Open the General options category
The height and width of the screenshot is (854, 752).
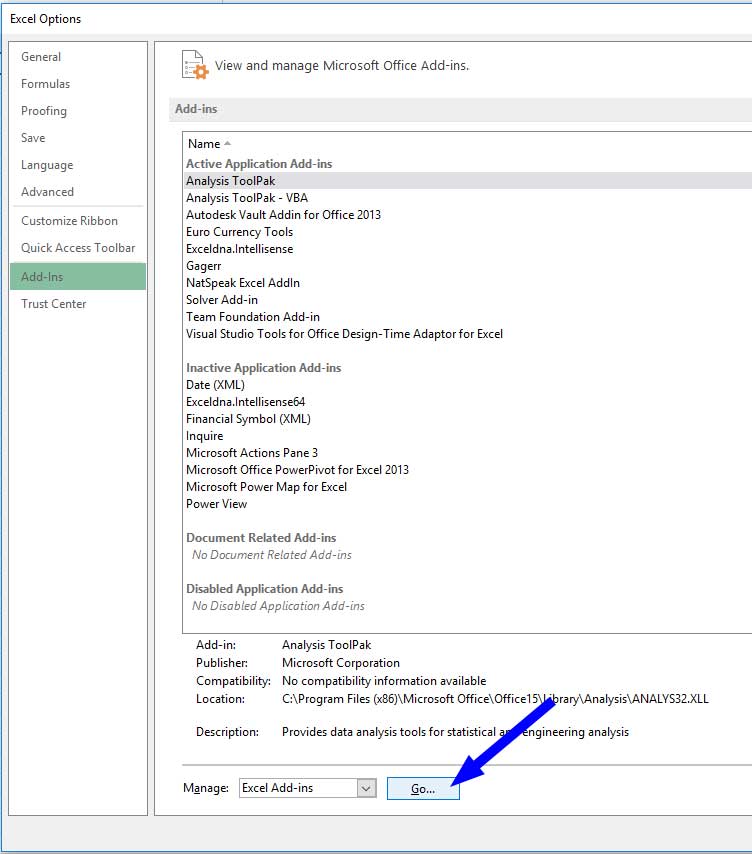78,57
